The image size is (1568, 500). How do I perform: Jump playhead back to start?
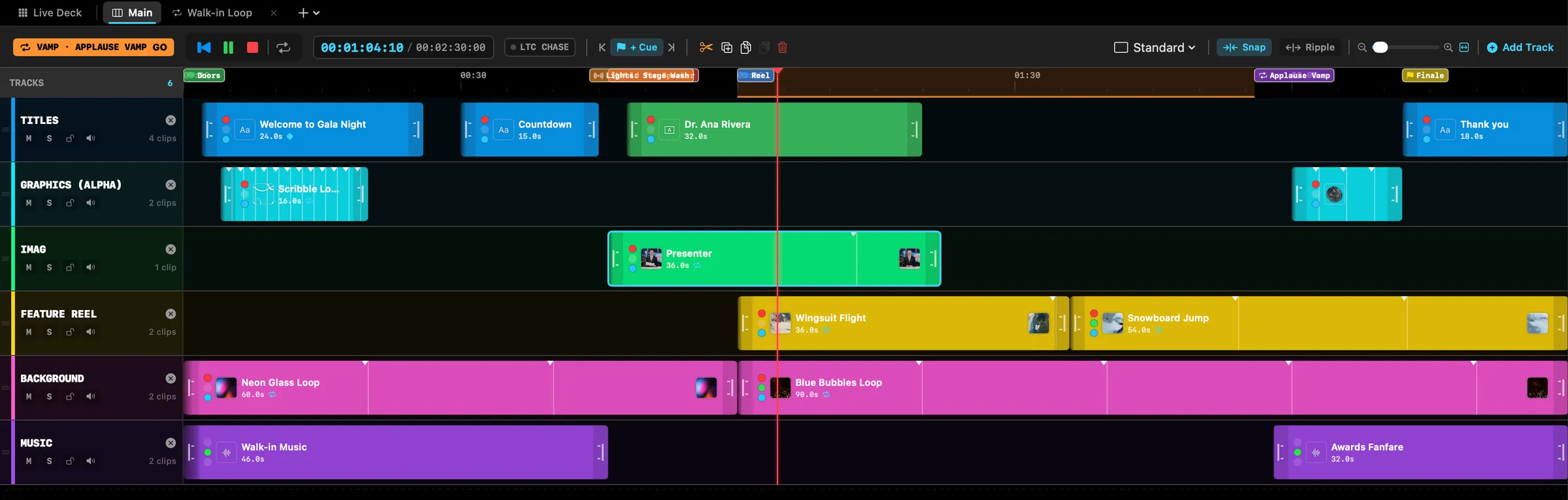(204, 47)
